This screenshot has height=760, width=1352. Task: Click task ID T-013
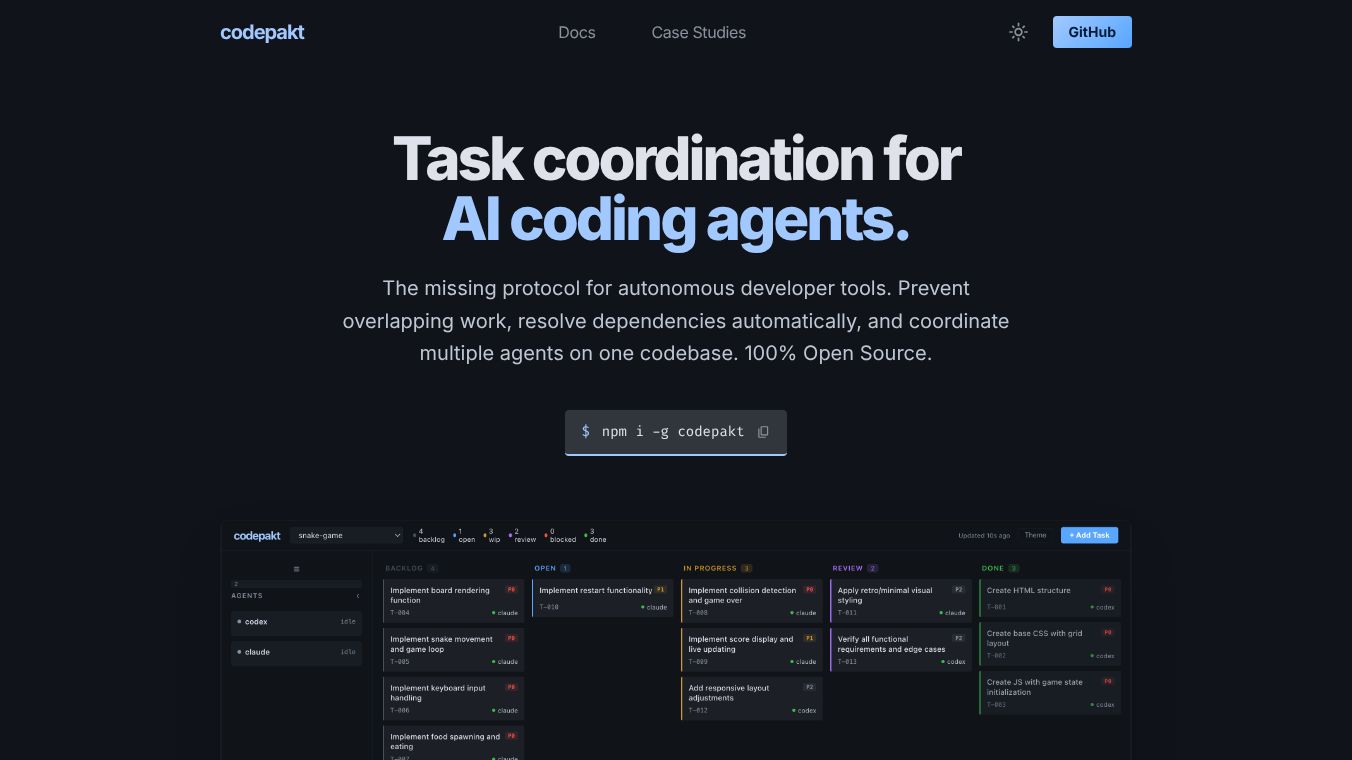847,662
